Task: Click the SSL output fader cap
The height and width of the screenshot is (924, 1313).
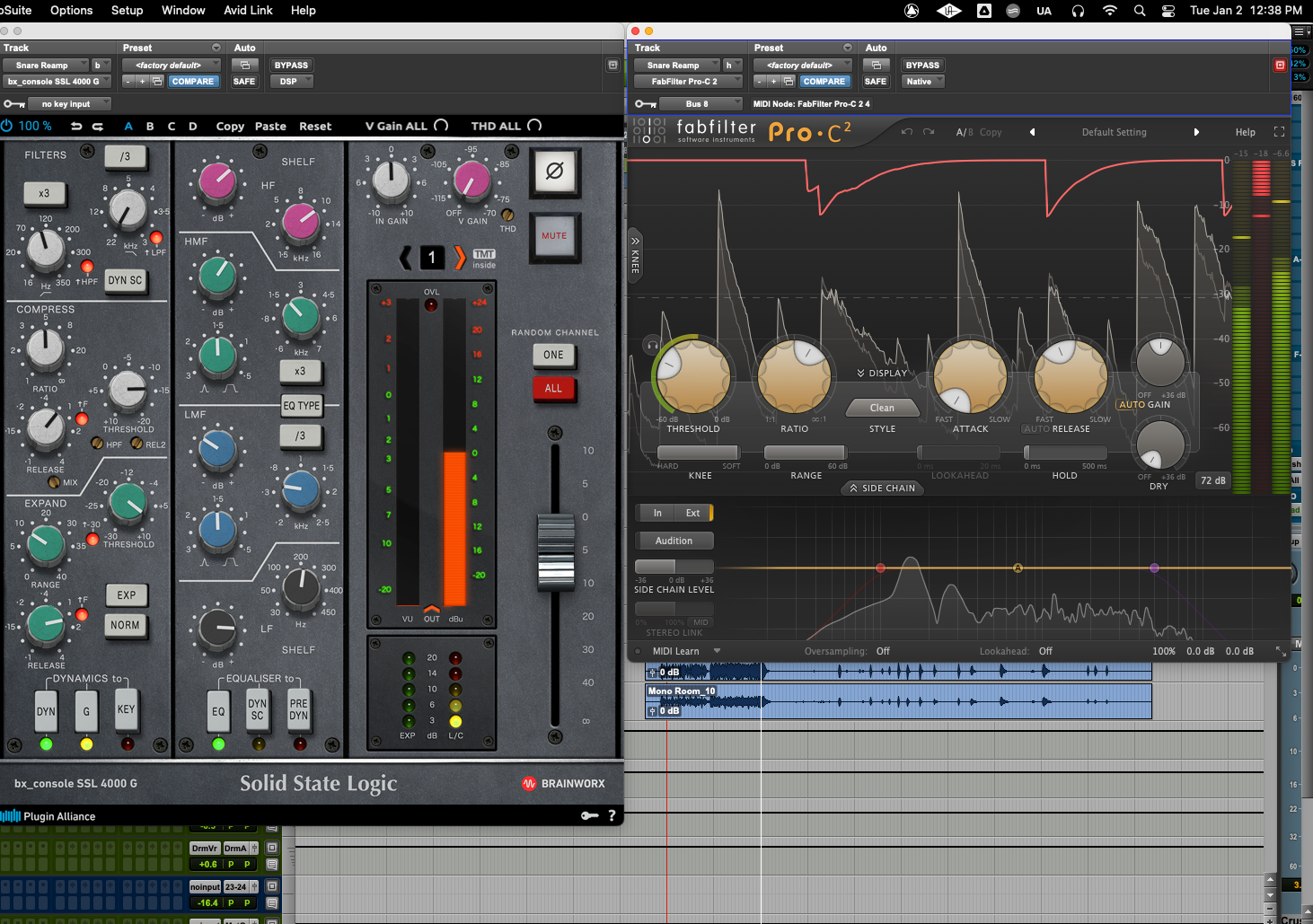Action: point(556,551)
